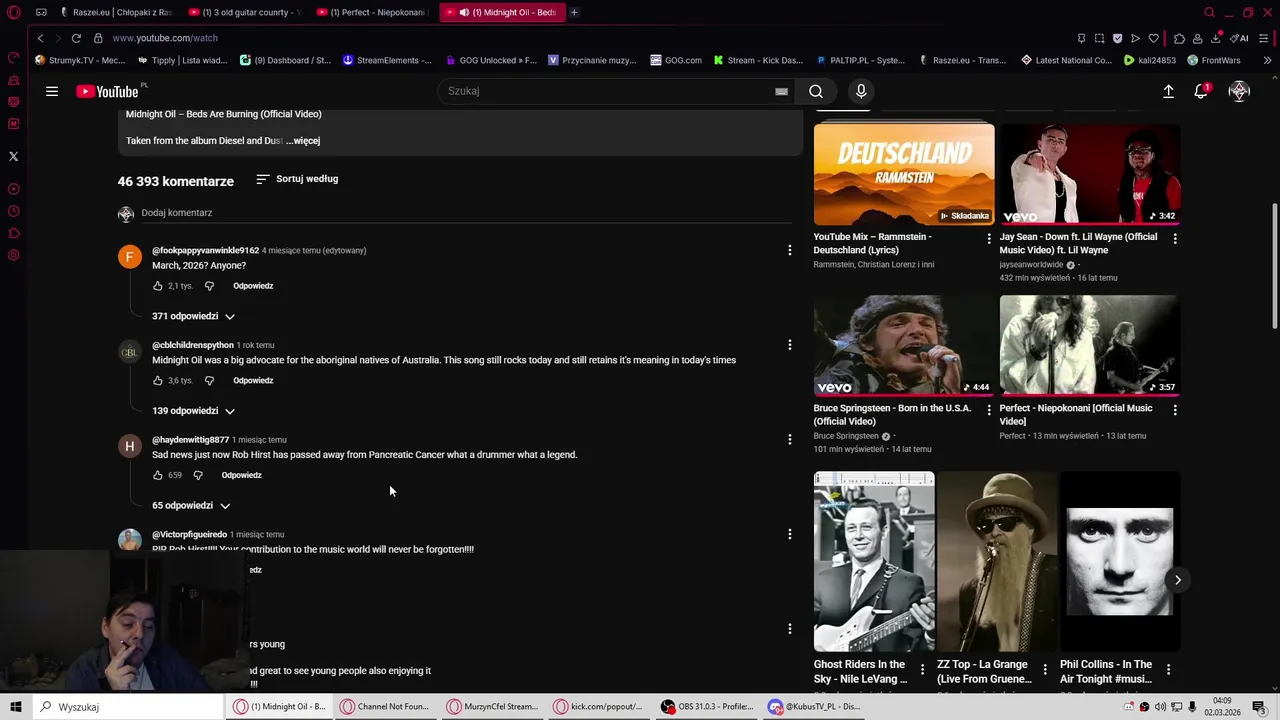
Task: Open YouTube notifications bell
Action: coord(1201,91)
